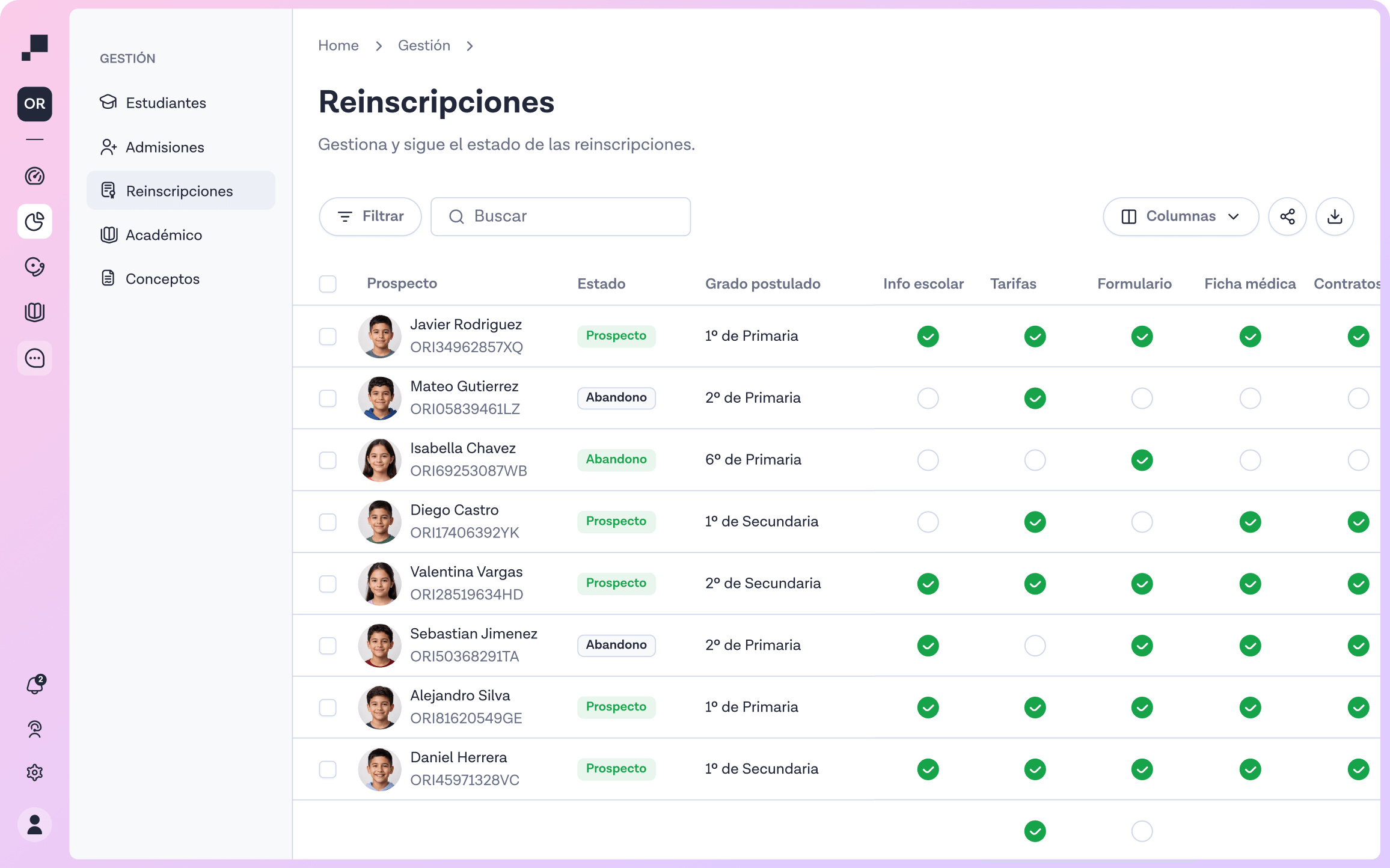Viewport: 1390px width, 868px height.
Task: Expand the Columnas dropdown
Action: coord(1180,216)
